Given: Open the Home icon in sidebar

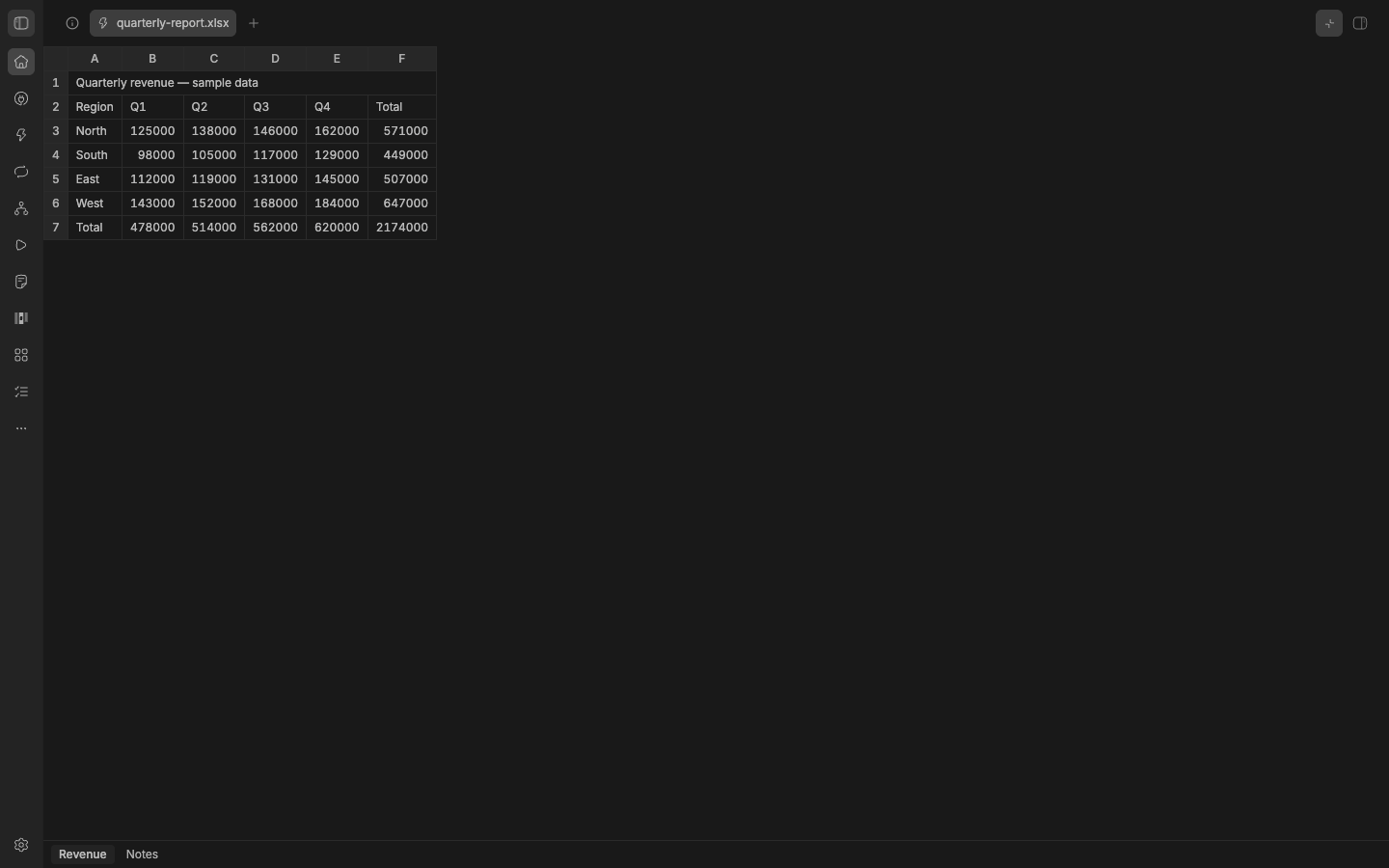Looking at the screenshot, I should (21, 63).
